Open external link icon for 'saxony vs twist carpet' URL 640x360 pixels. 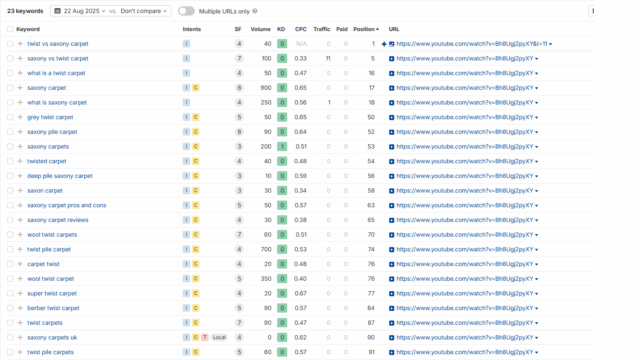[391, 59]
